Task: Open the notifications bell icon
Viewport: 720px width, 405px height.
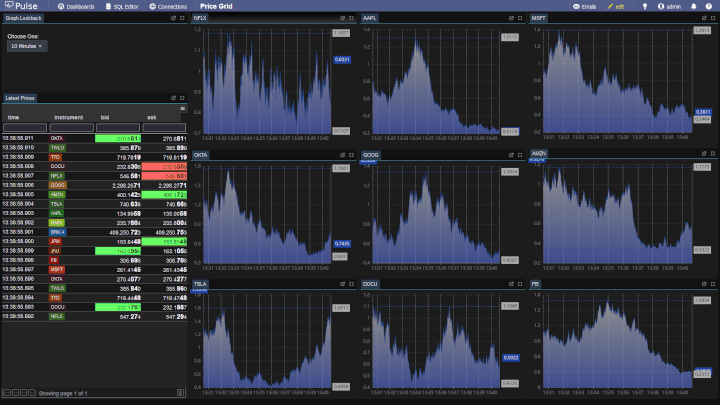Action: click(694, 6)
